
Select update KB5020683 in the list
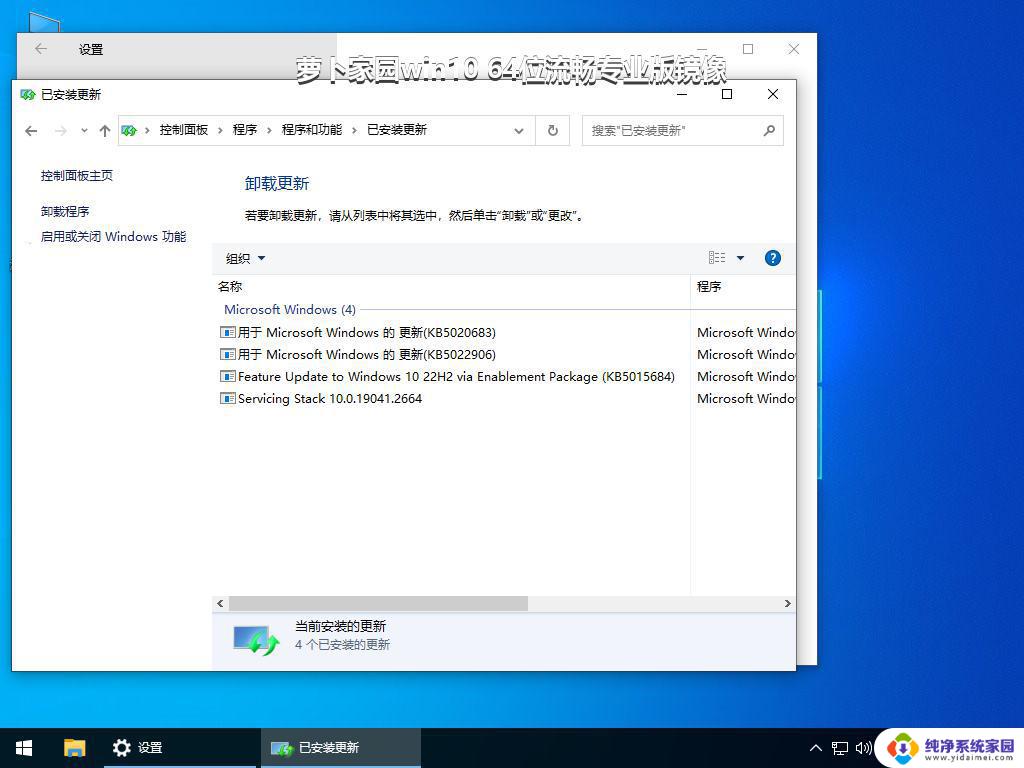point(366,332)
